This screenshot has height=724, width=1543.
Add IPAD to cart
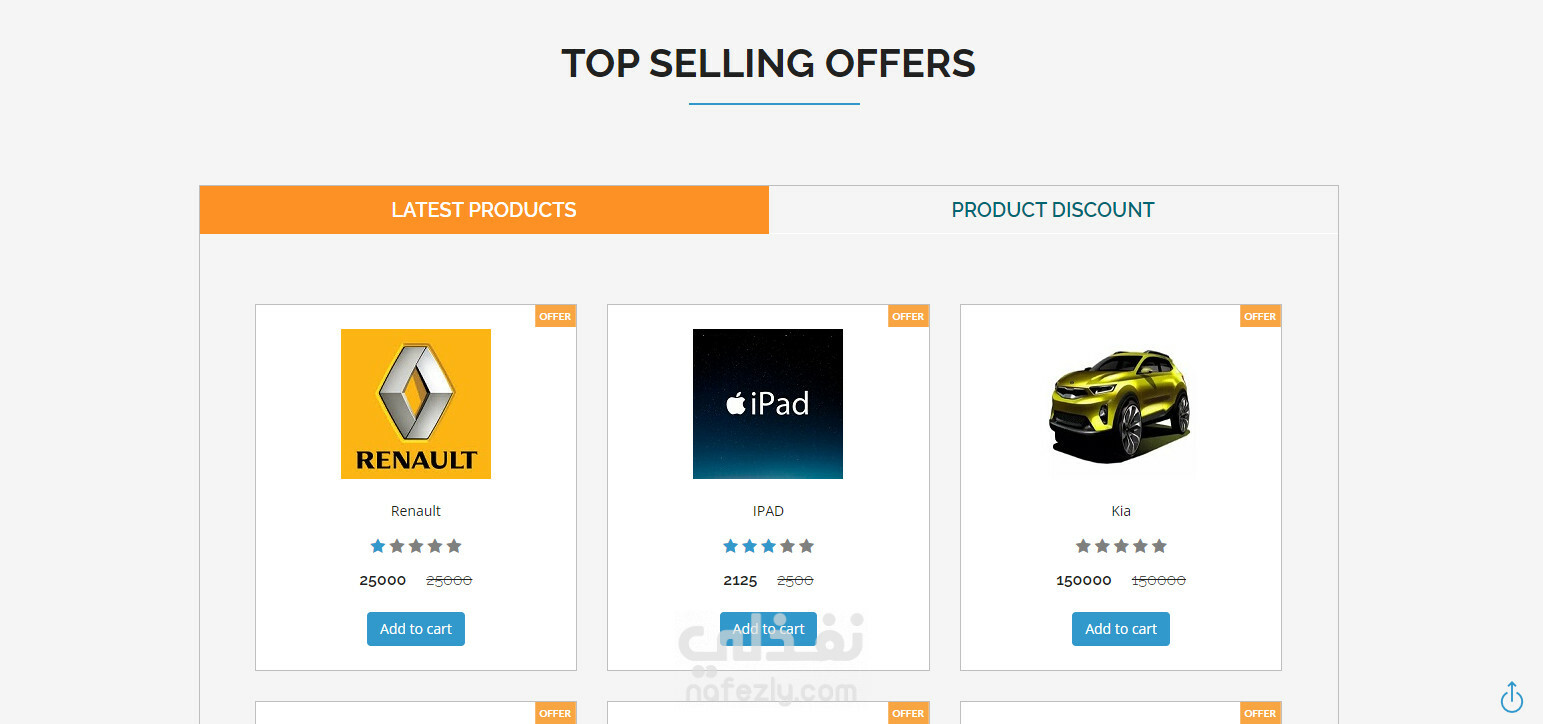(x=768, y=629)
